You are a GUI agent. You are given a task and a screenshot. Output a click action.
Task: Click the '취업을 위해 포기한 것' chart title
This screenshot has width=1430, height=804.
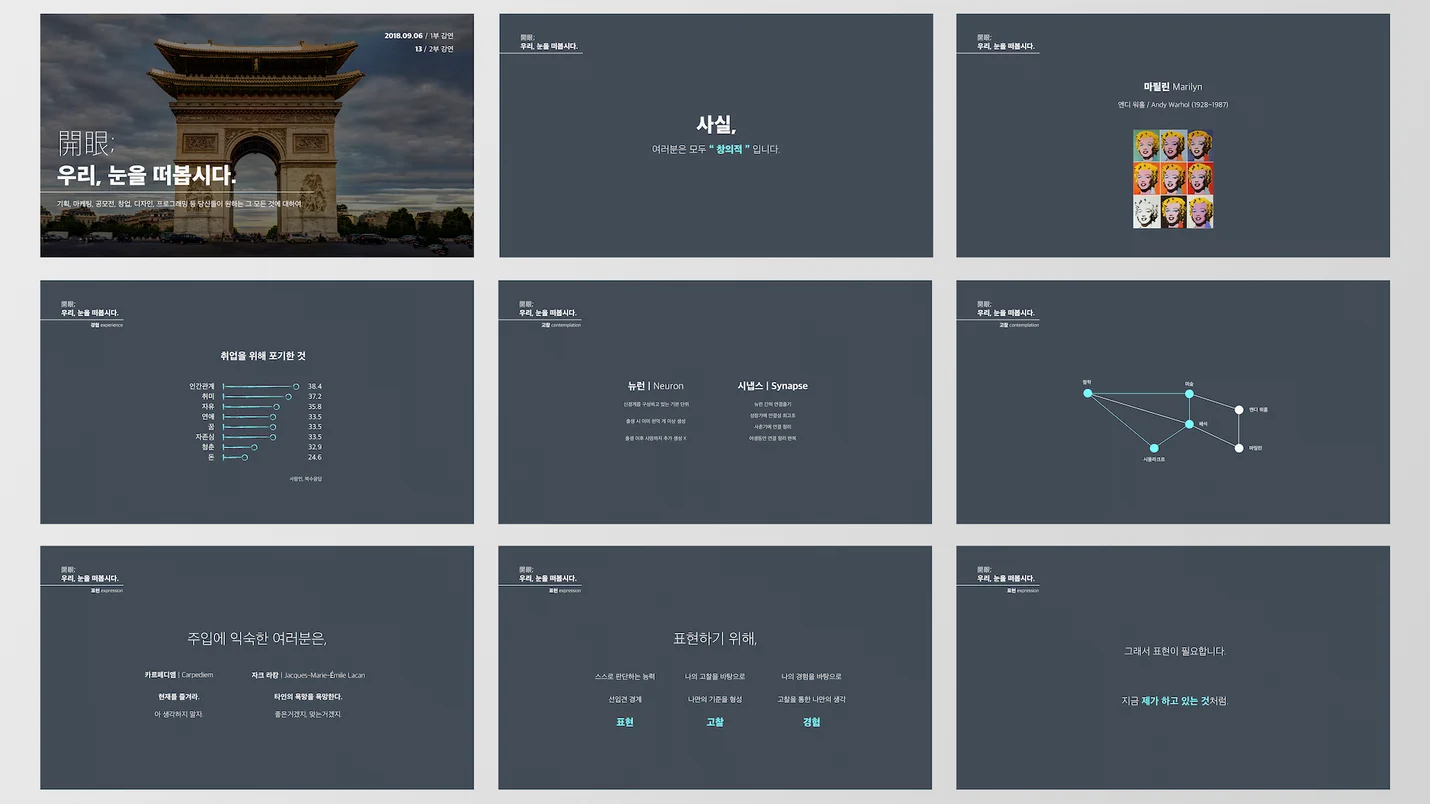pos(263,356)
